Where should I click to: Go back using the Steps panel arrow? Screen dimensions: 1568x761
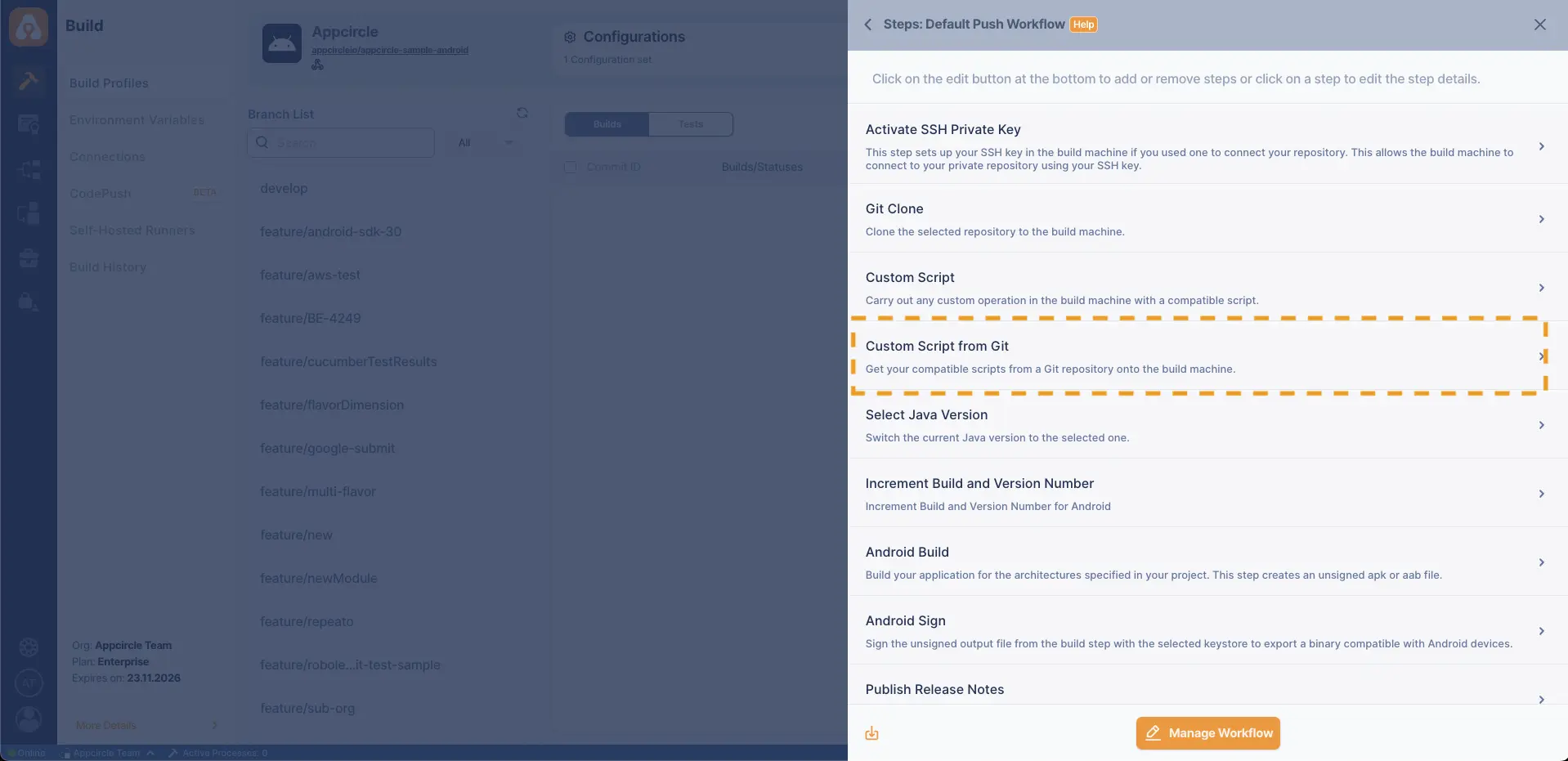[868, 25]
